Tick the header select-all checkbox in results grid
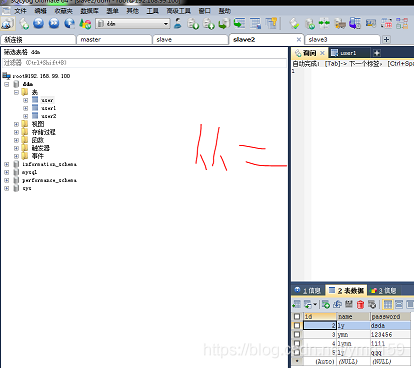Viewport: 414px width, 368px height. point(297,316)
